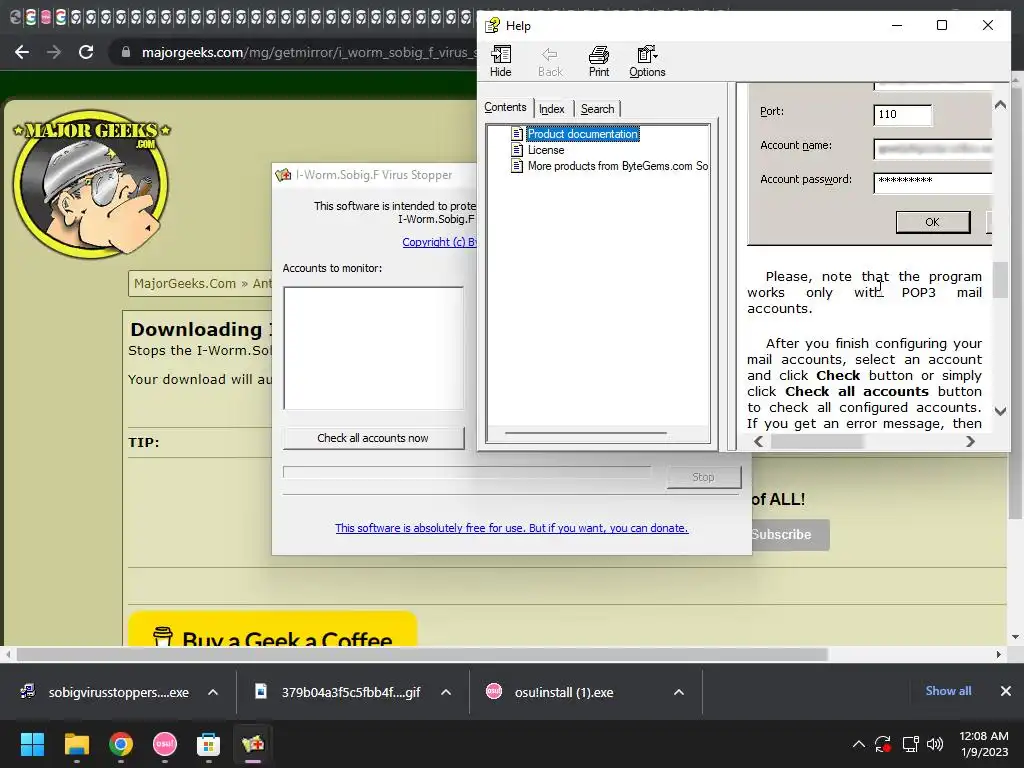Open More products from ByteGems.com topic
The image size is (1024, 768).
click(x=618, y=166)
